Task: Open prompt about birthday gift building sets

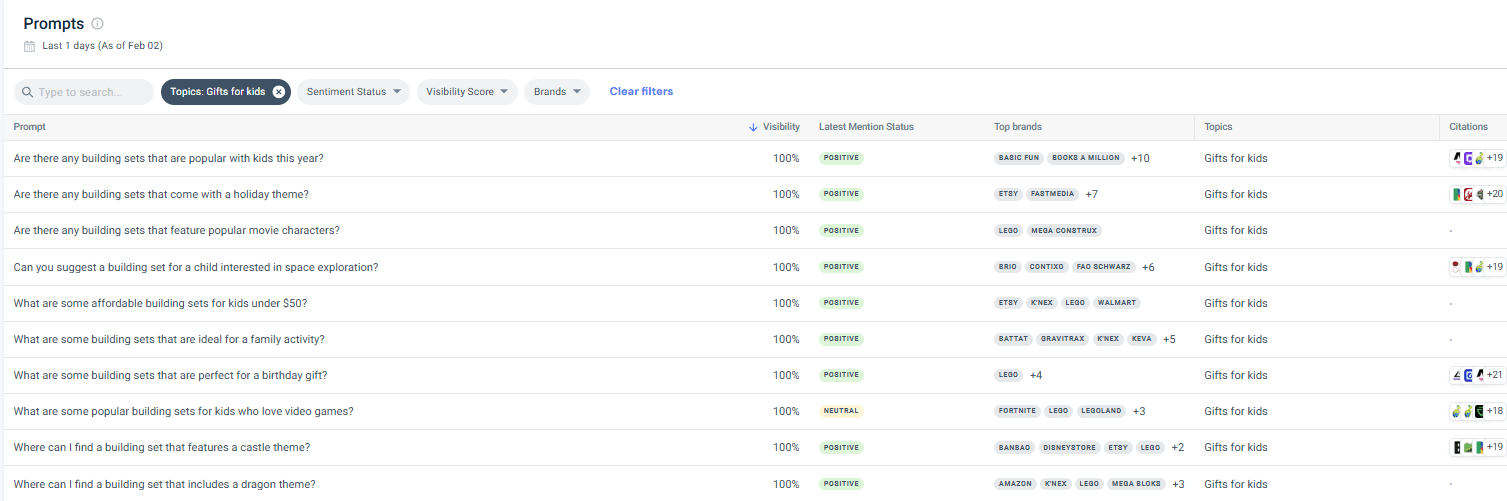Action: [x=171, y=375]
